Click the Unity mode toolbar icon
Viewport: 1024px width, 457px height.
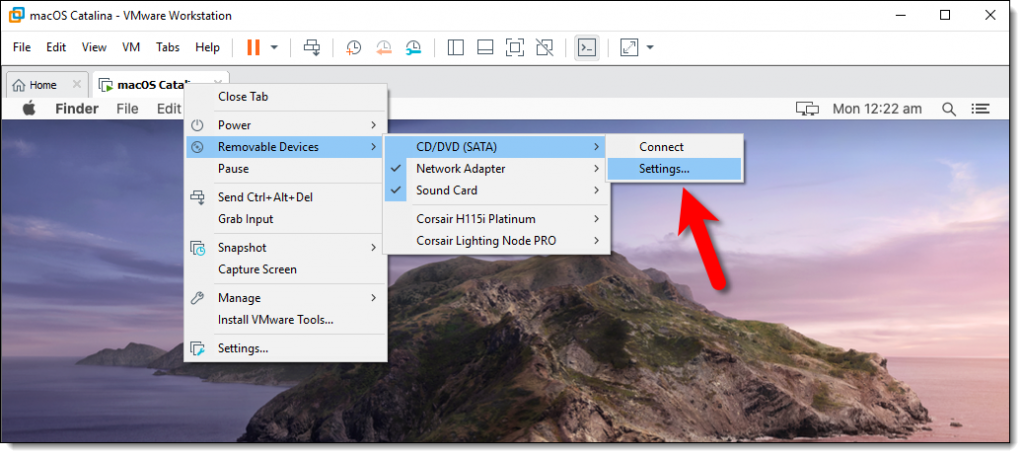click(544, 47)
